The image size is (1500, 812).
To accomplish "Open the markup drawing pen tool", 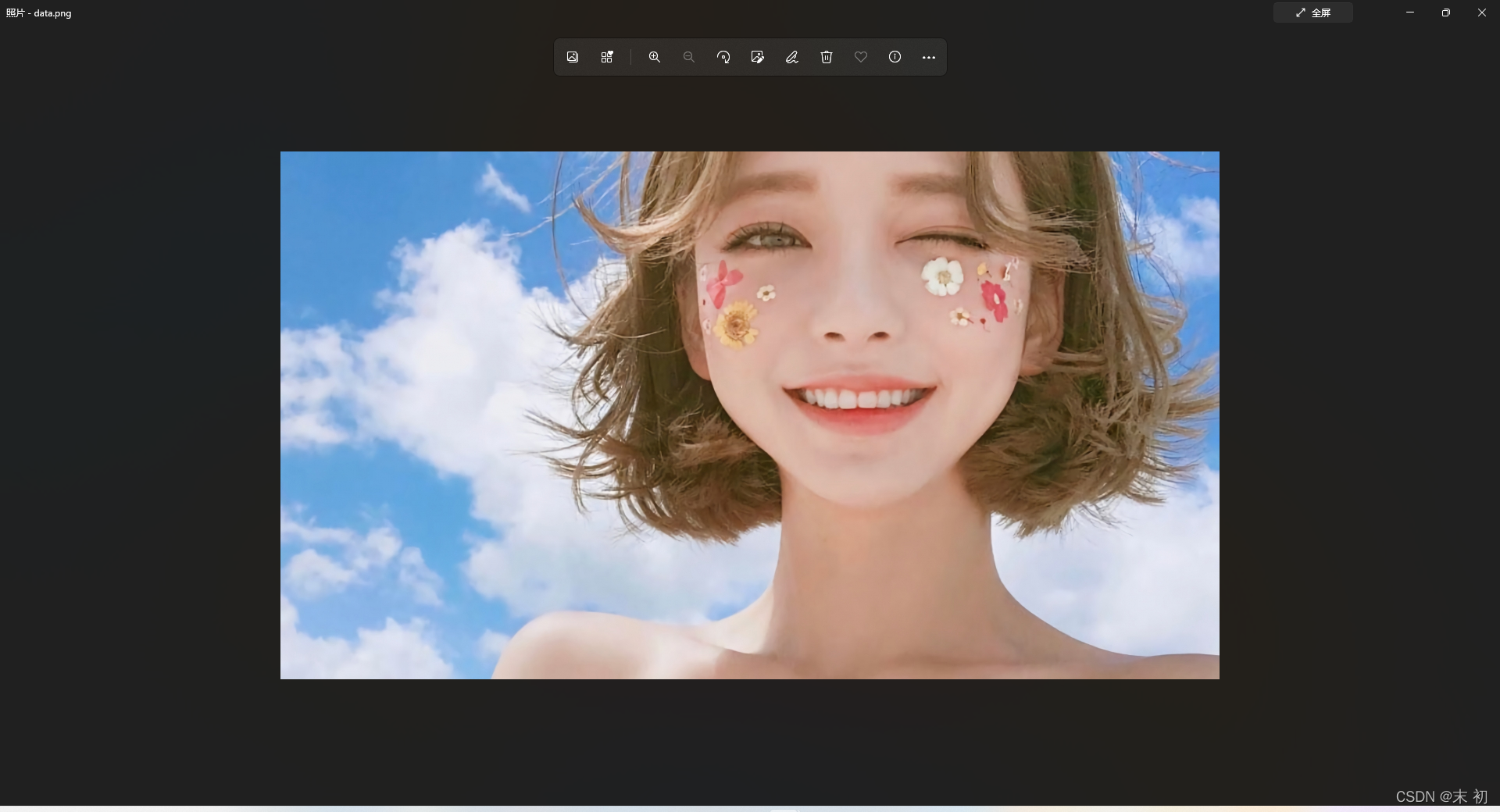I will pyautogui.click(x=791, y=56).
